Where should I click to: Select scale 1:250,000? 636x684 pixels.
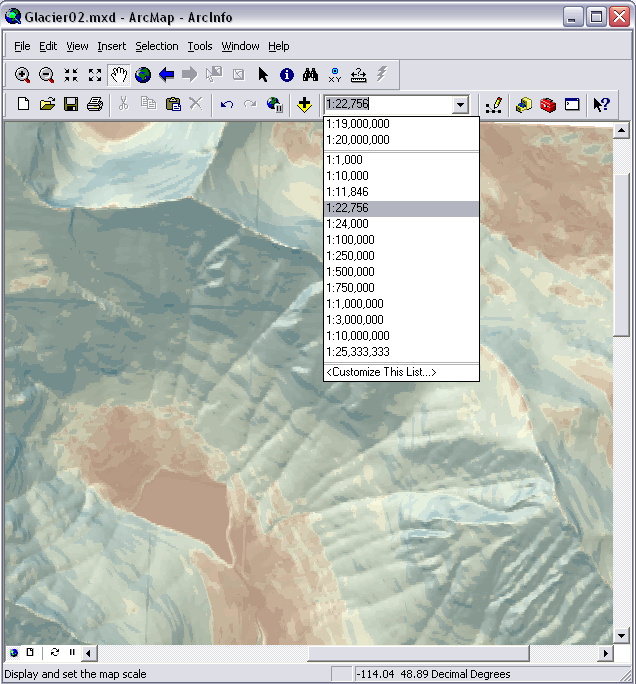(x=401, y=256)
